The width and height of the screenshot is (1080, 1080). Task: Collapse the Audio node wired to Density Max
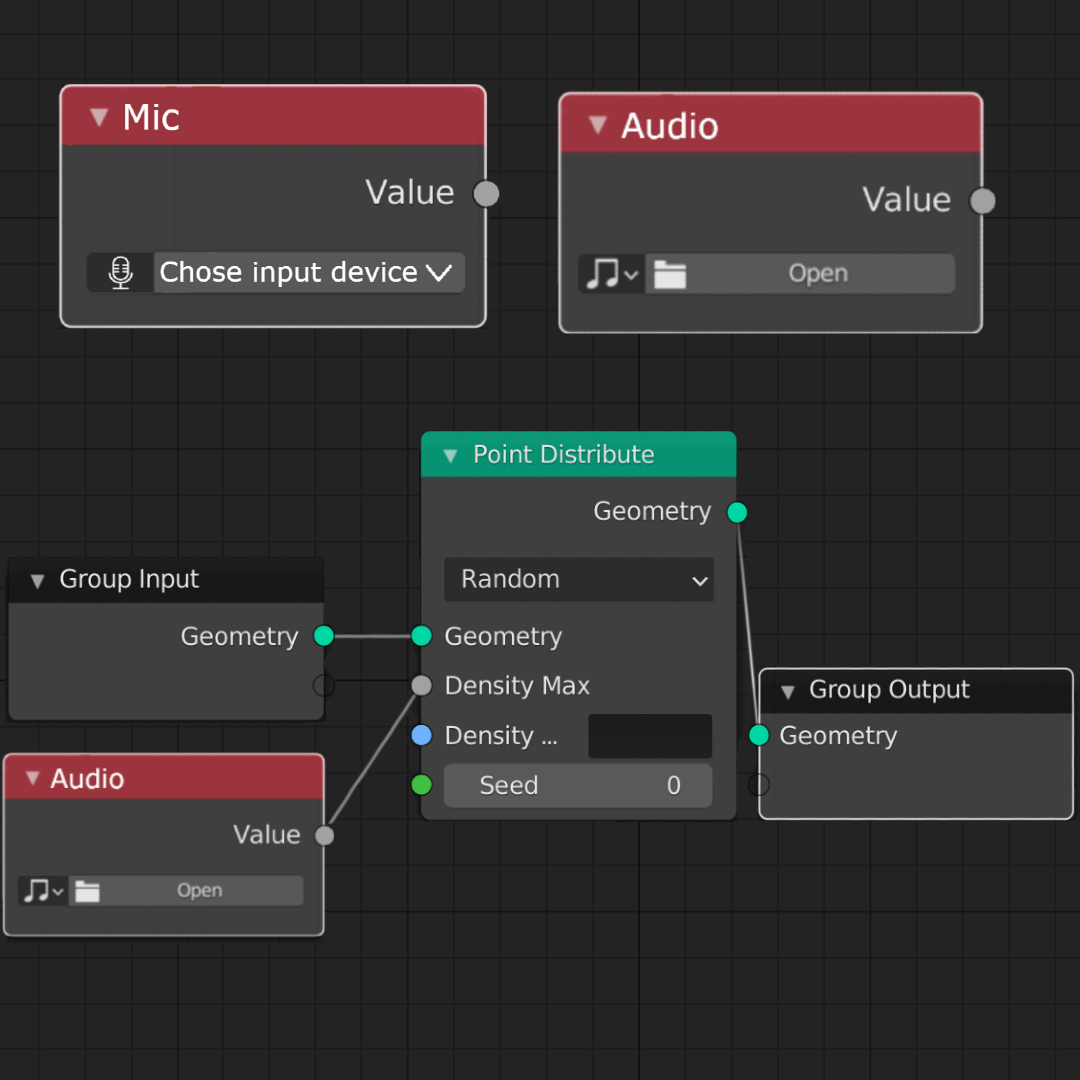[x=32, y=778]
